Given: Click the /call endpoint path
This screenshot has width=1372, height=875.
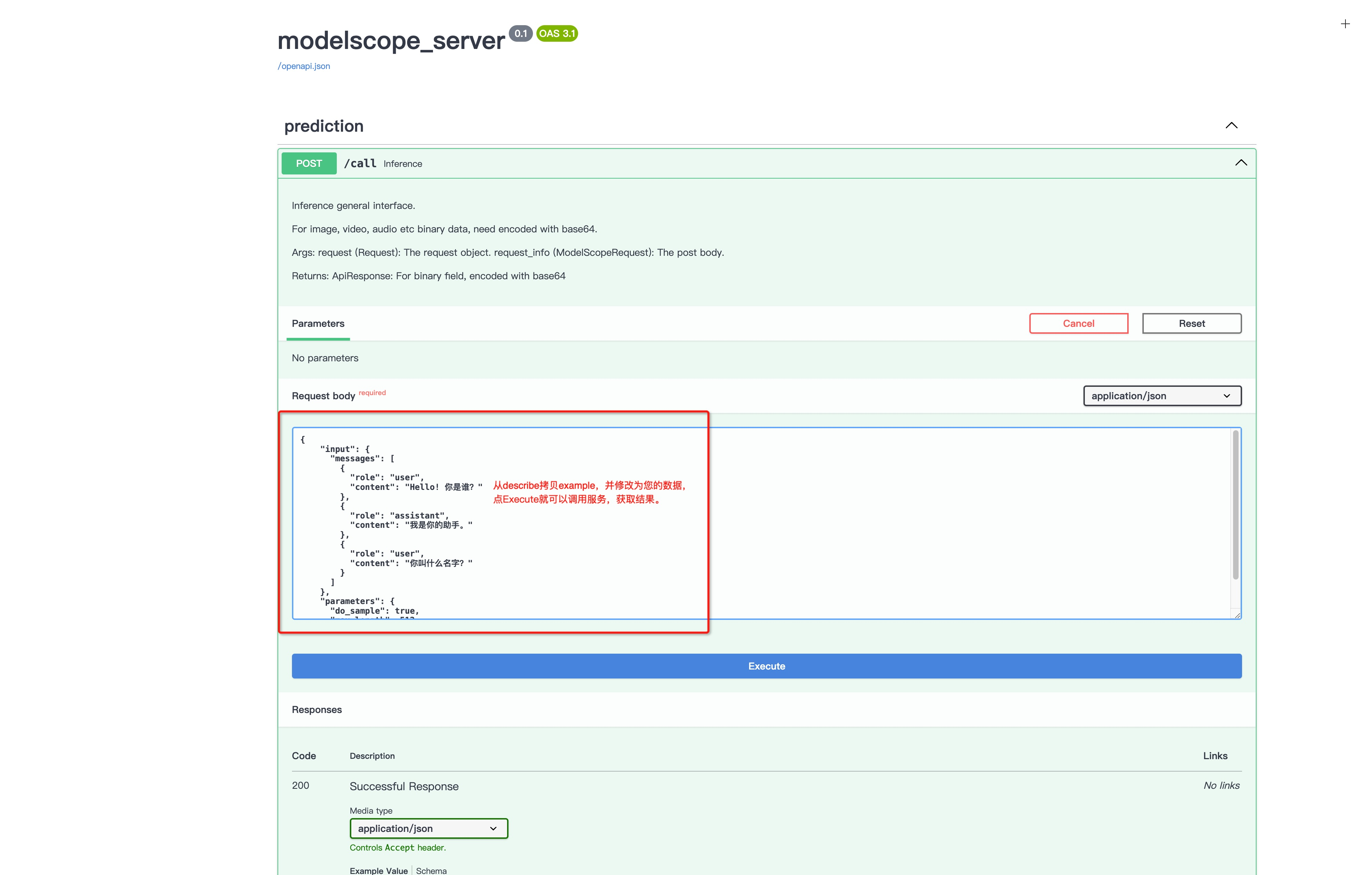Looking at the screenshot, I should (360, 163).
